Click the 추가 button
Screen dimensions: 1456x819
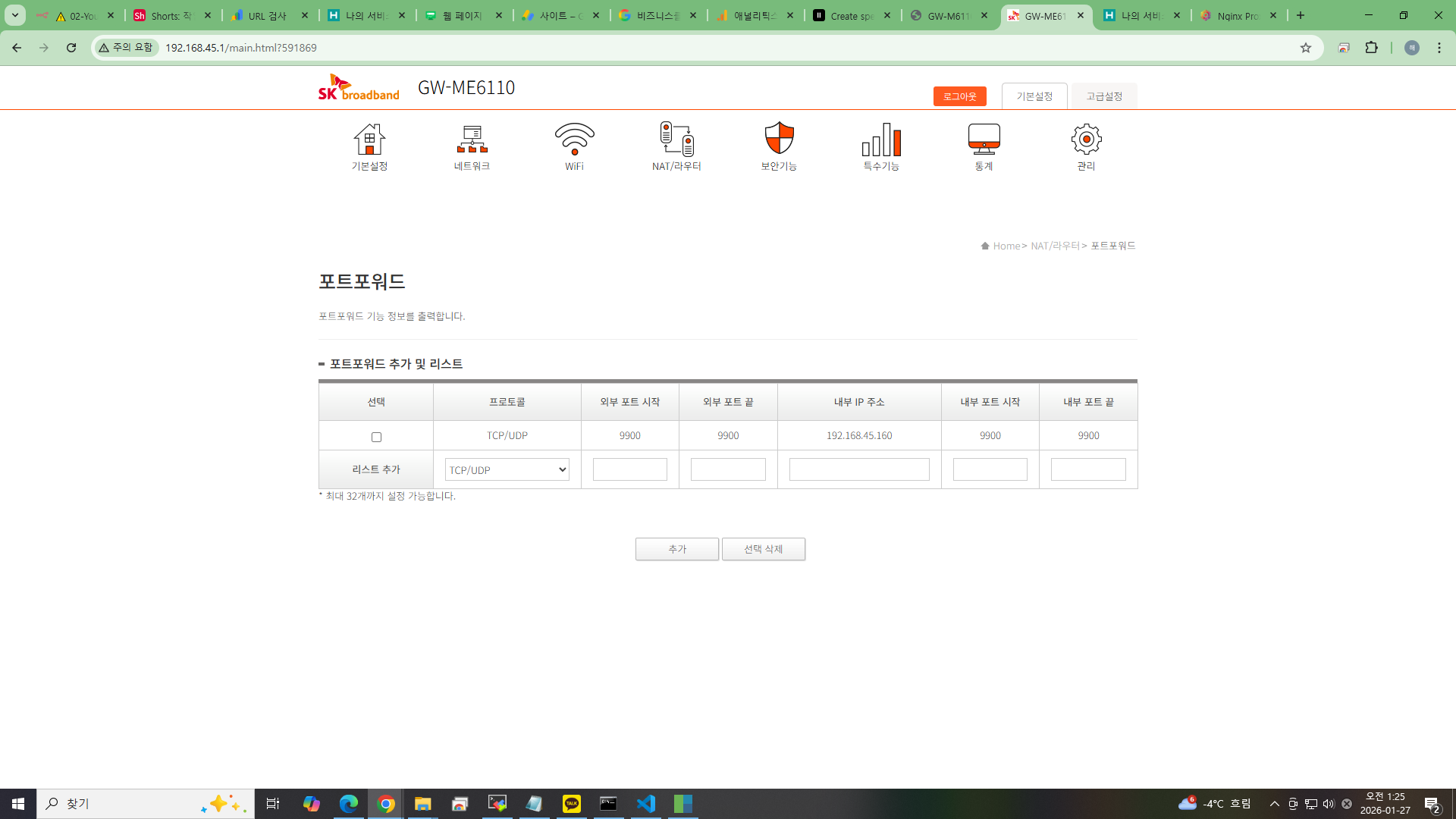(x=676, y=549)
